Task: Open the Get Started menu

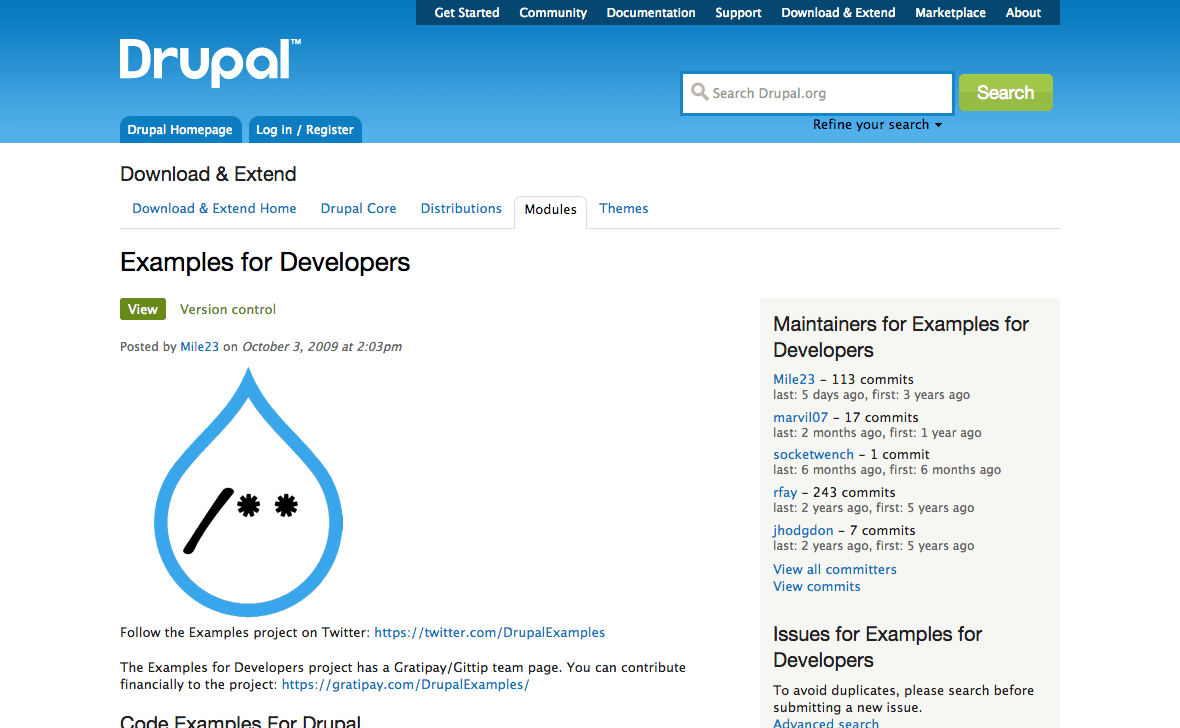Action: click(467, 13)
